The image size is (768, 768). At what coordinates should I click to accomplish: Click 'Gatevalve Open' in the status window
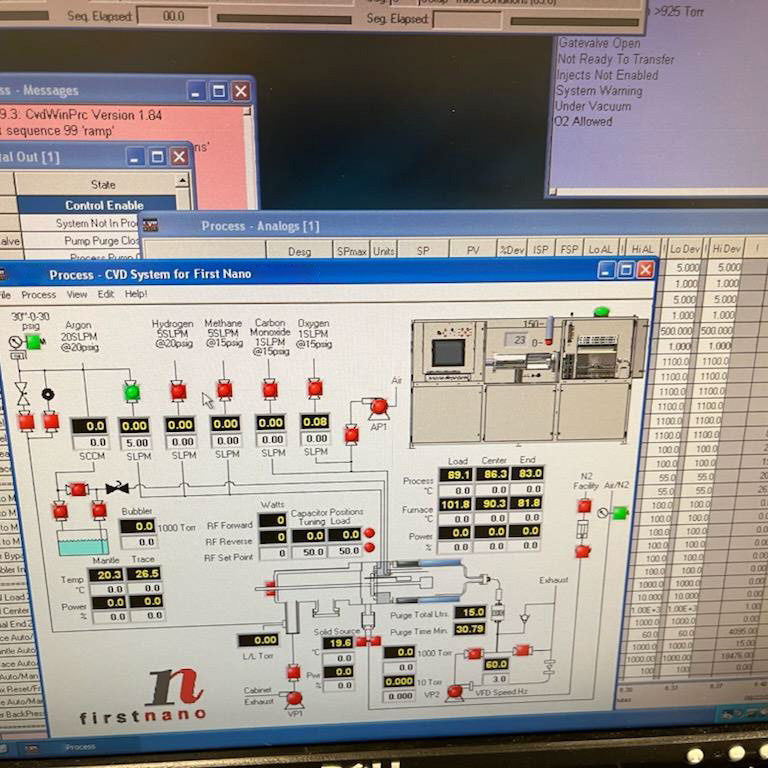(599, 43)
